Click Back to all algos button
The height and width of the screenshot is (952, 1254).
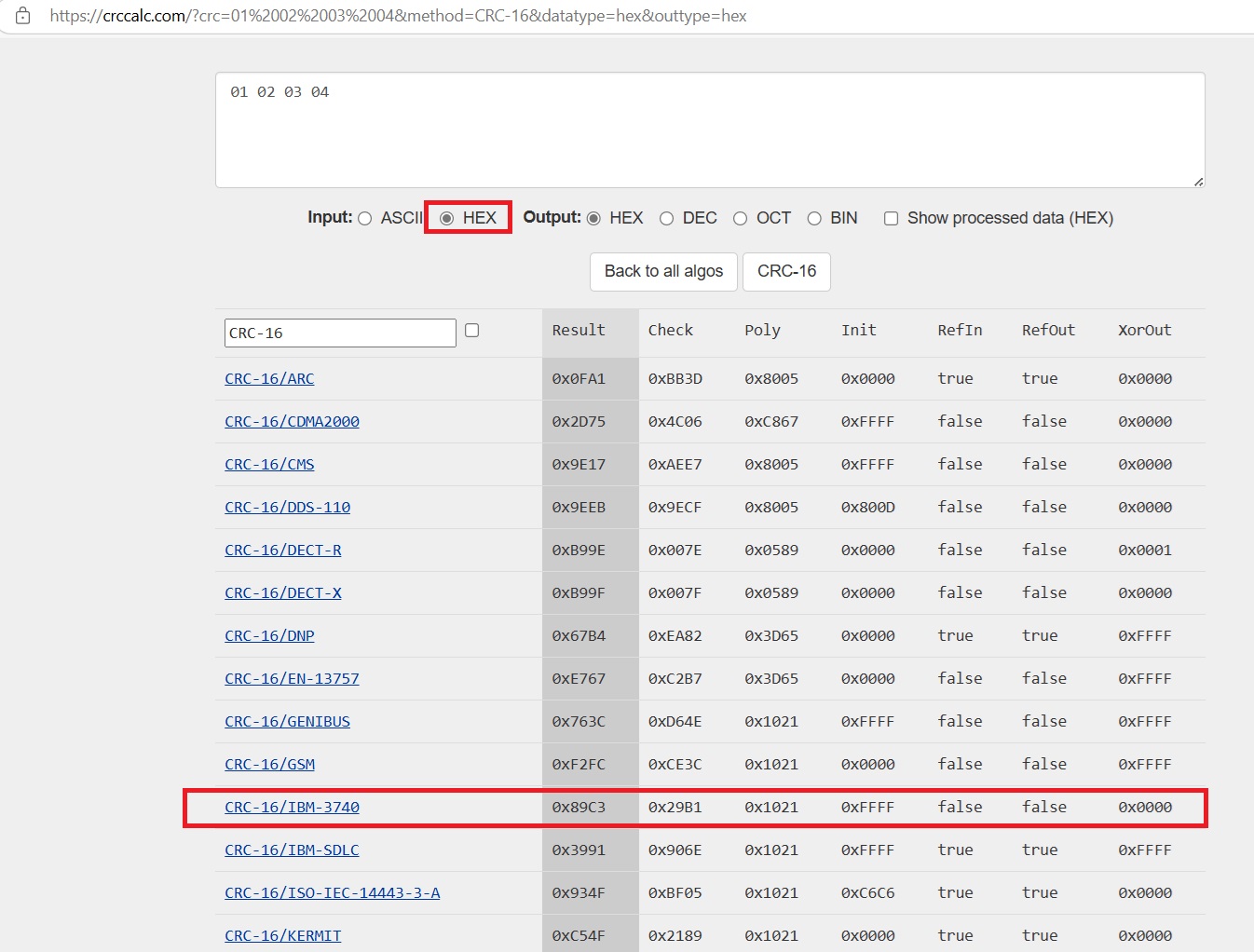click(x=663, y=271)
